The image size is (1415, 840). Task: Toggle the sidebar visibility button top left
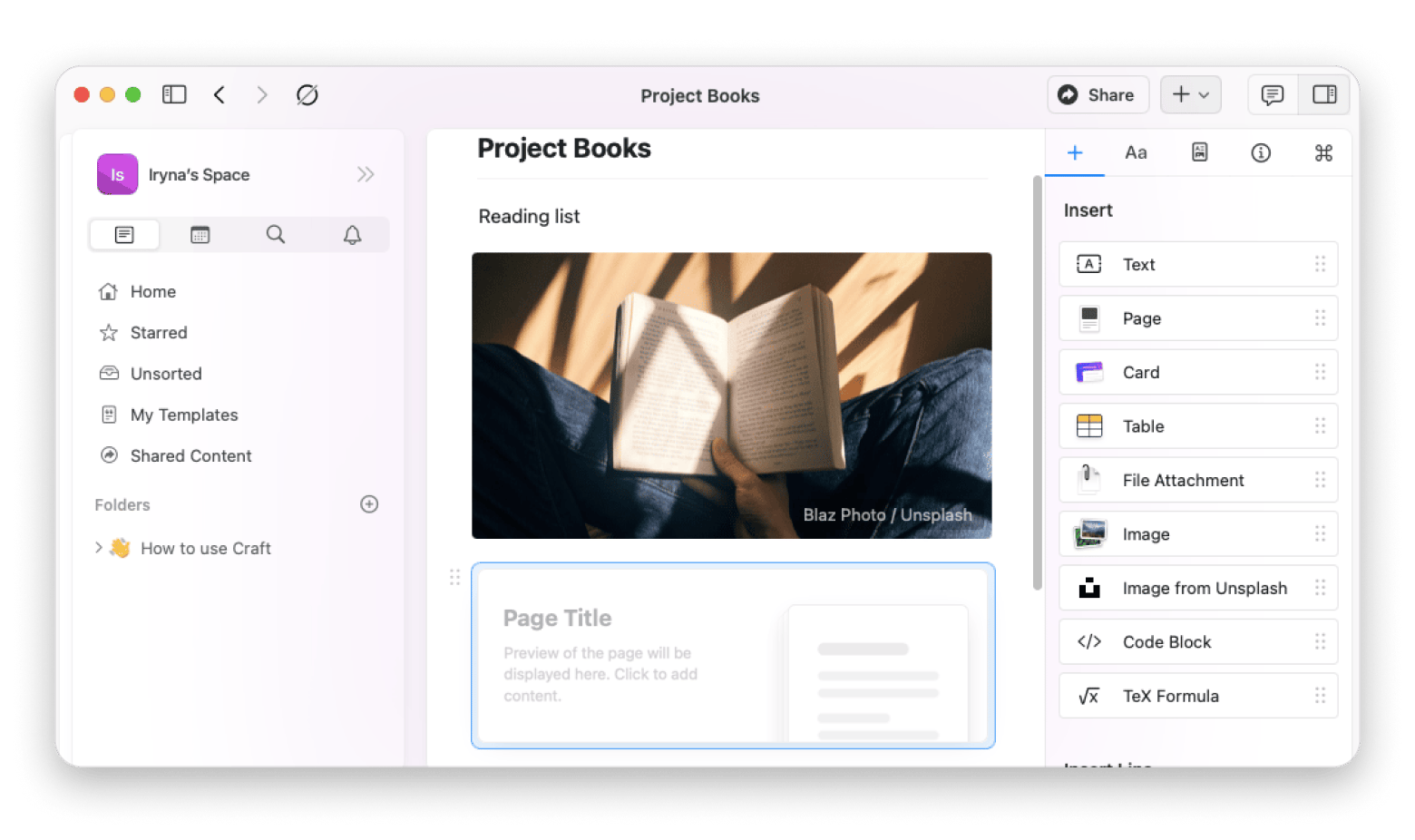tap(173, 94)
